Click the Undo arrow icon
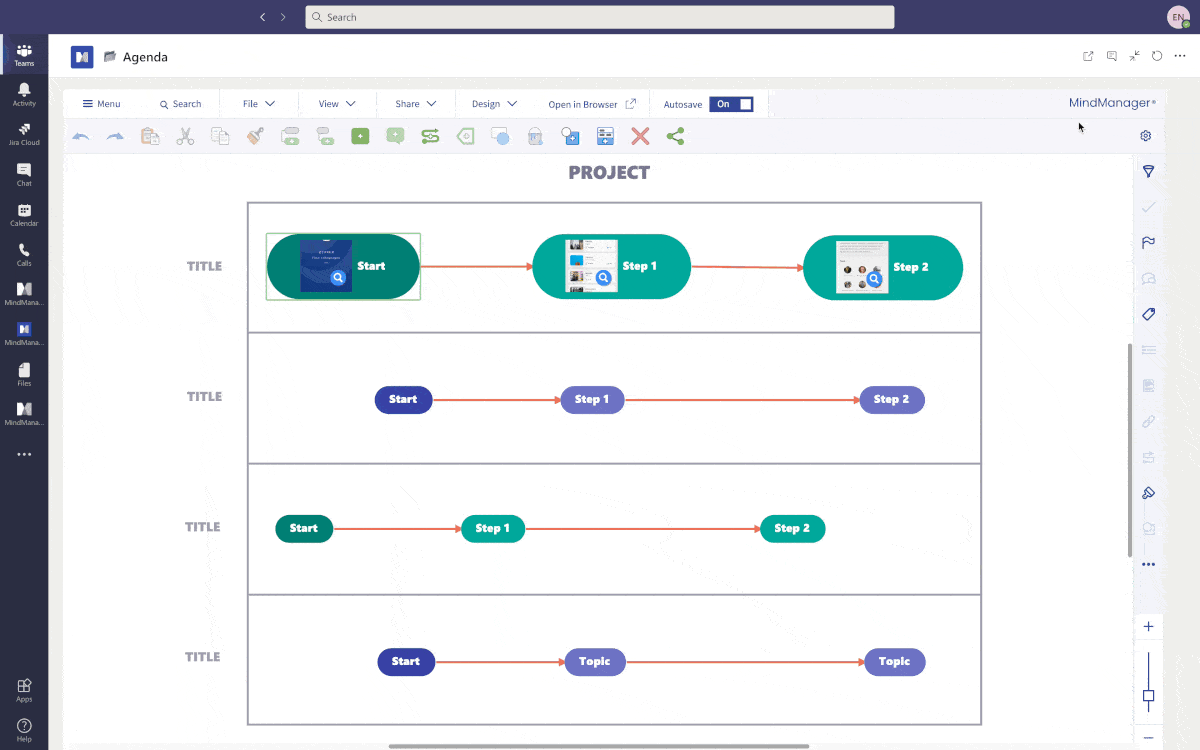1200x750 pixels. 81,136
